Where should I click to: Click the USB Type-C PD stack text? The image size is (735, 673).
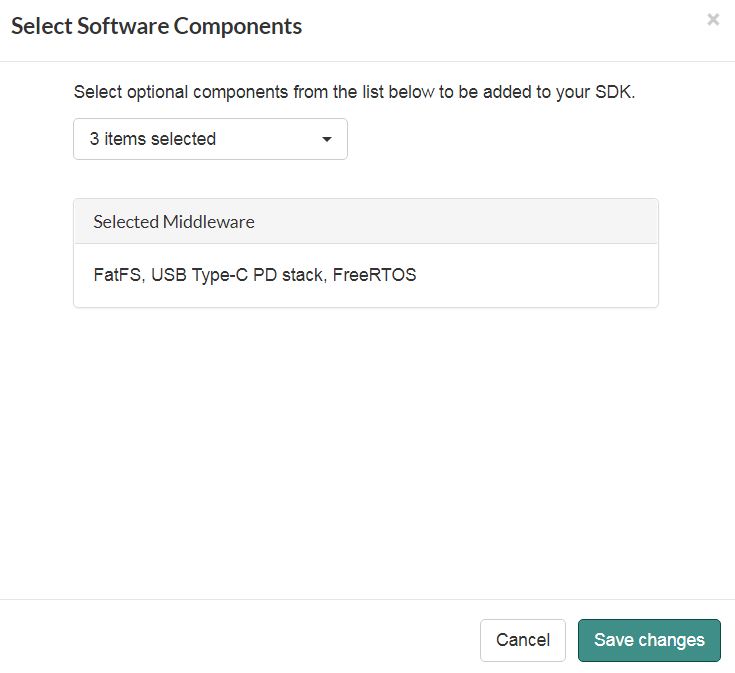[239, 274]
